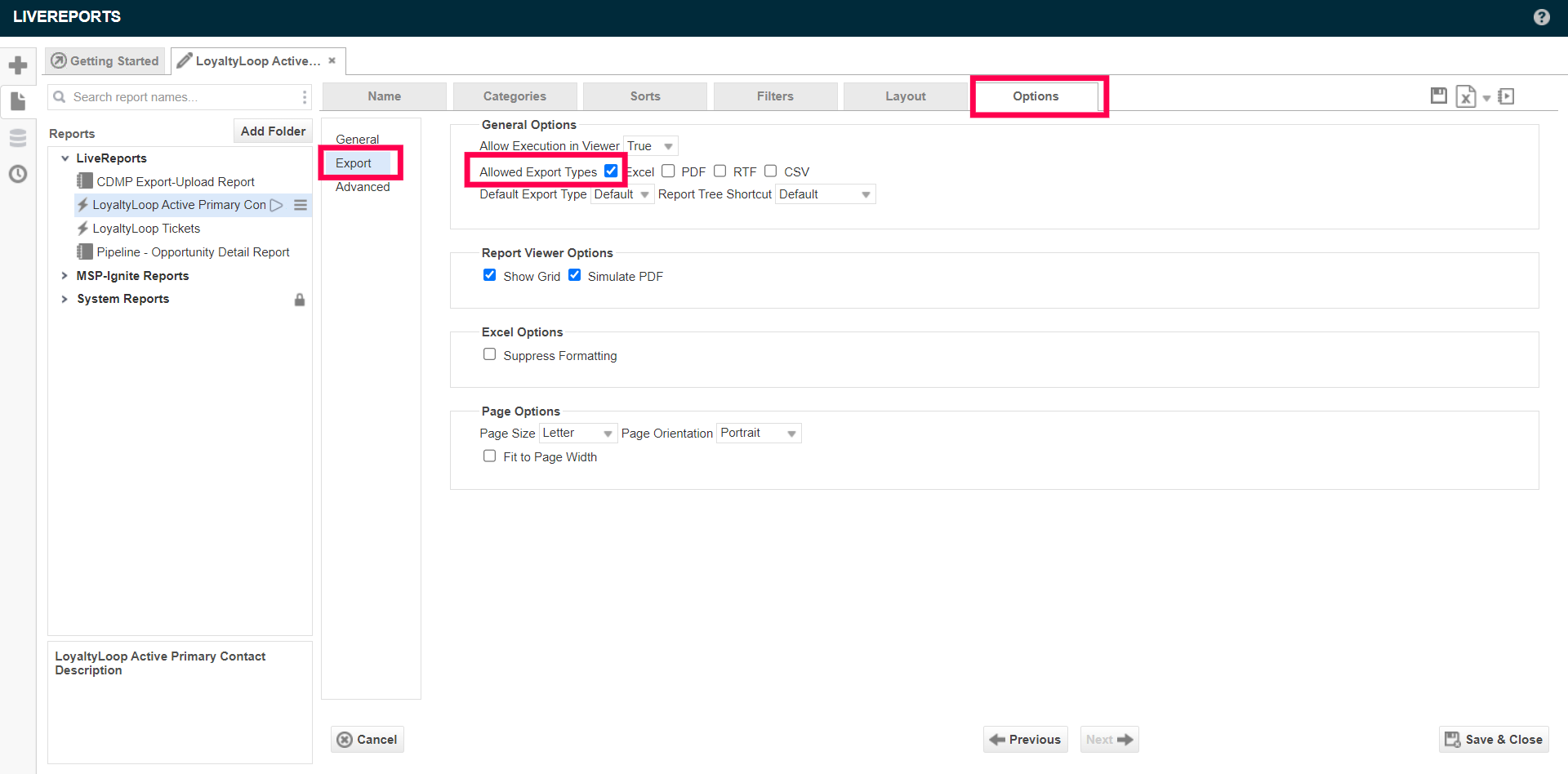The height and width of the screenshot is (774, 1568).
Task: Close the LoyaltyLoop Active tab
Action: 332,60
